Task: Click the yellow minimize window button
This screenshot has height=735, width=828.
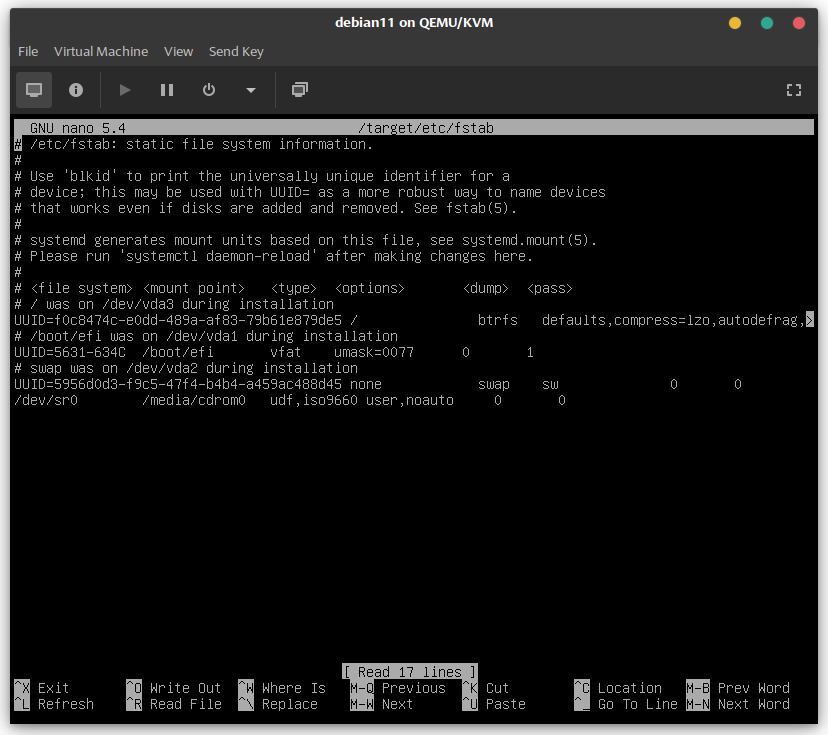Action: click(735, 23)
